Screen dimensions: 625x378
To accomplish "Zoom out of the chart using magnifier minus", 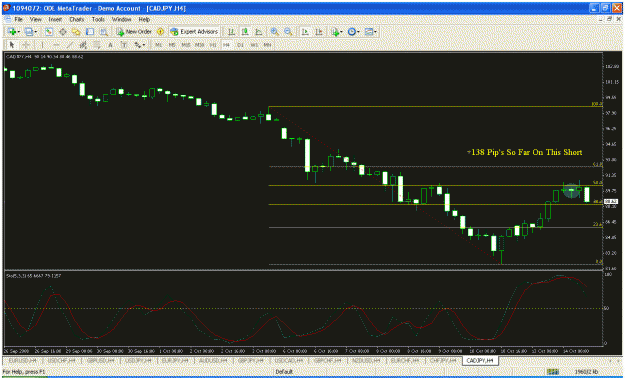I will (288, 32).
